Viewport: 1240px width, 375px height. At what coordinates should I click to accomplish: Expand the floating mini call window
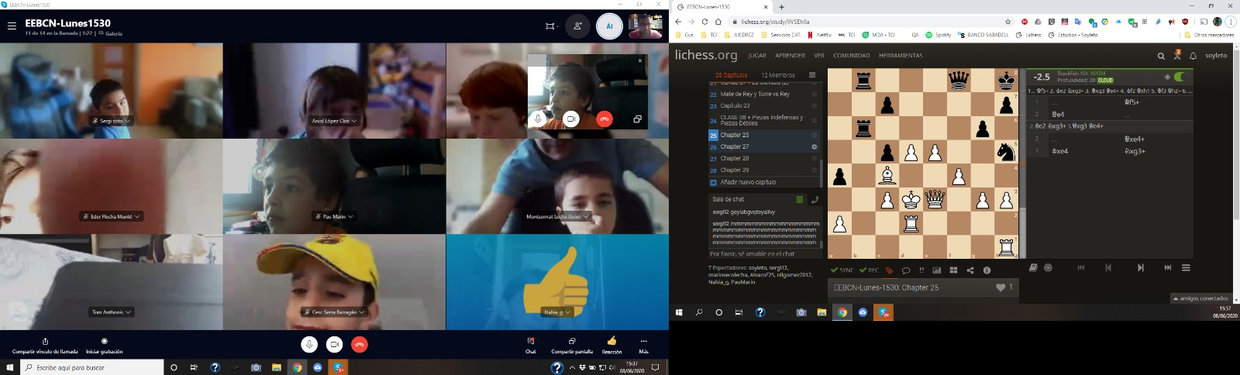point(637,119)
